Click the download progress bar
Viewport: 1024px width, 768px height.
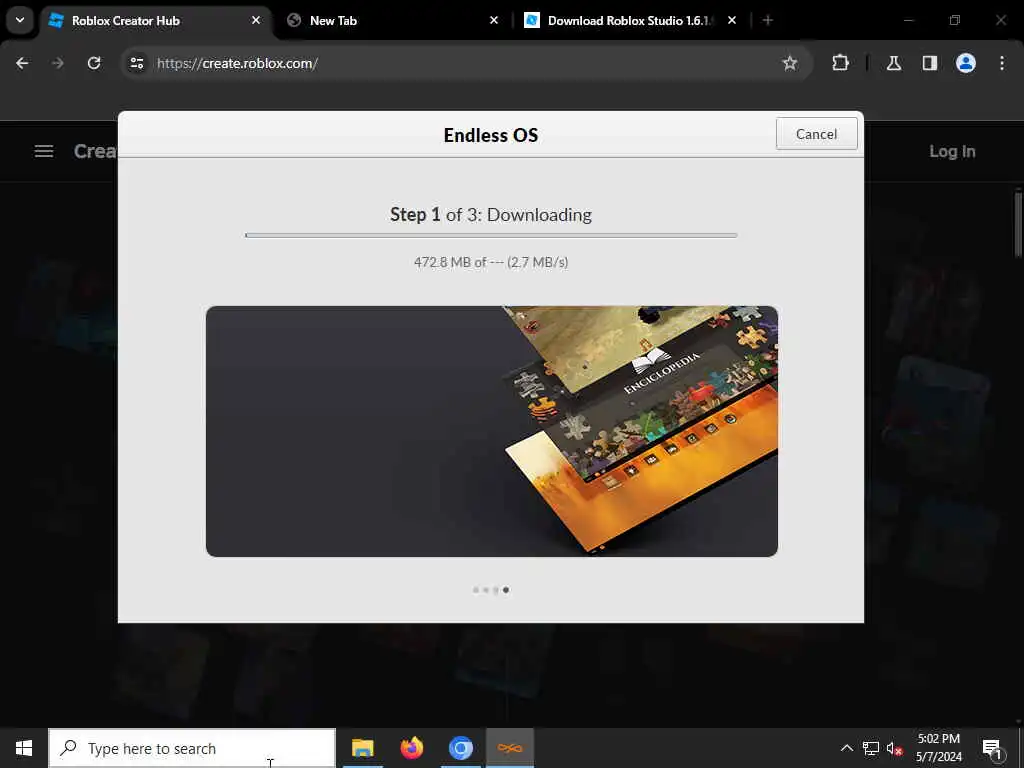pyautogui.click(x=491, y=235)
